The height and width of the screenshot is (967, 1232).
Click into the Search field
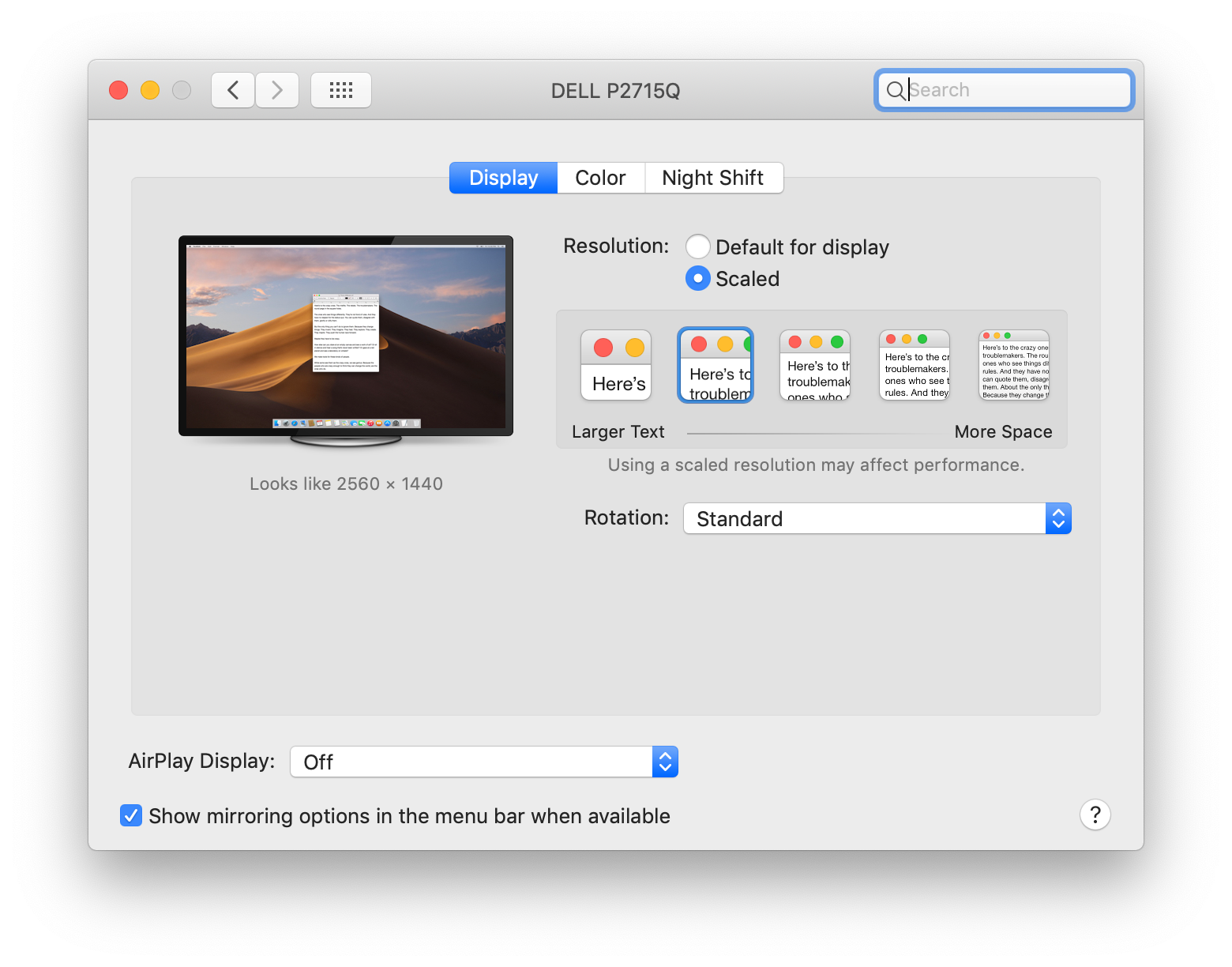(x=1005, y=90)
